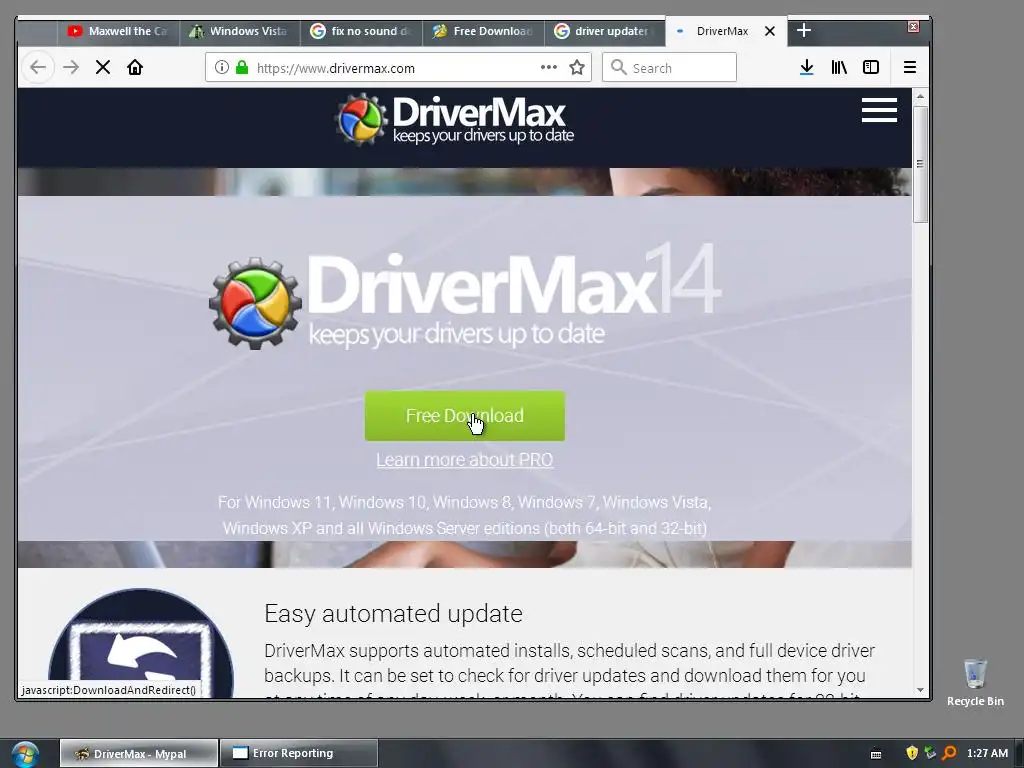Toggle the sidebar view icon

(871, 67)
